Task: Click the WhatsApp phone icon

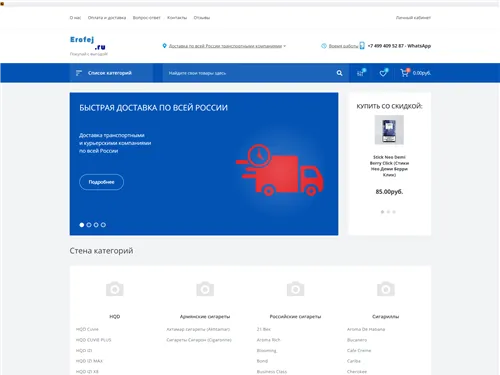Action: pyautogui.click(x=362, y=46)
